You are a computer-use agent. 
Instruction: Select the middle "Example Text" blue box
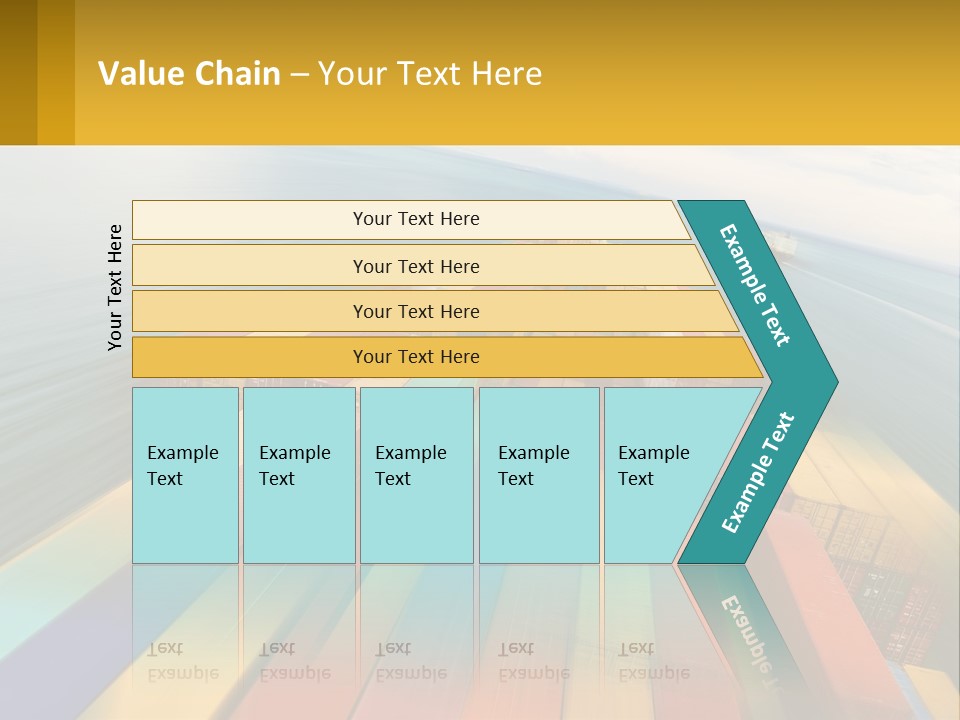[416, 475]
